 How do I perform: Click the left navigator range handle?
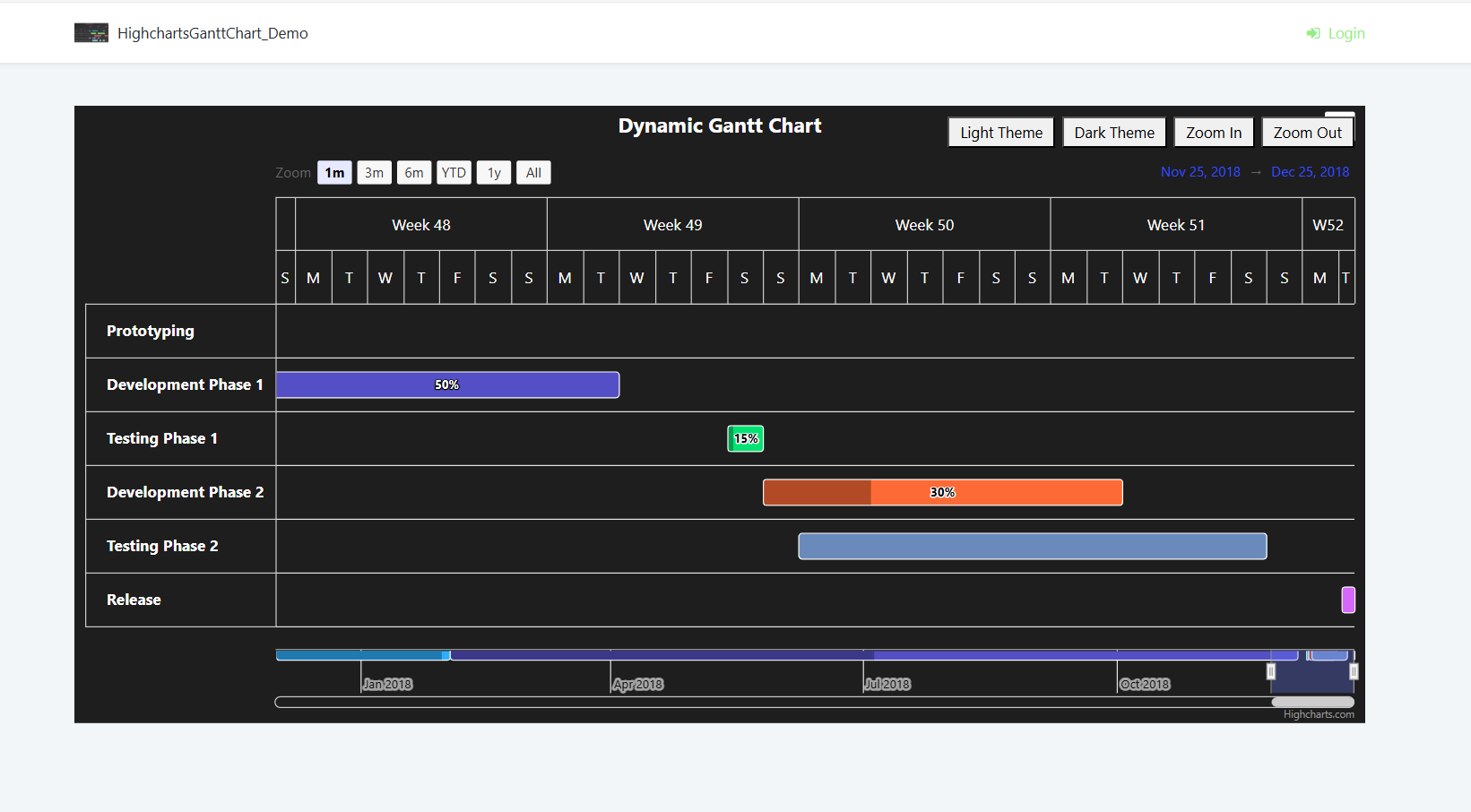pos(1270,669)
